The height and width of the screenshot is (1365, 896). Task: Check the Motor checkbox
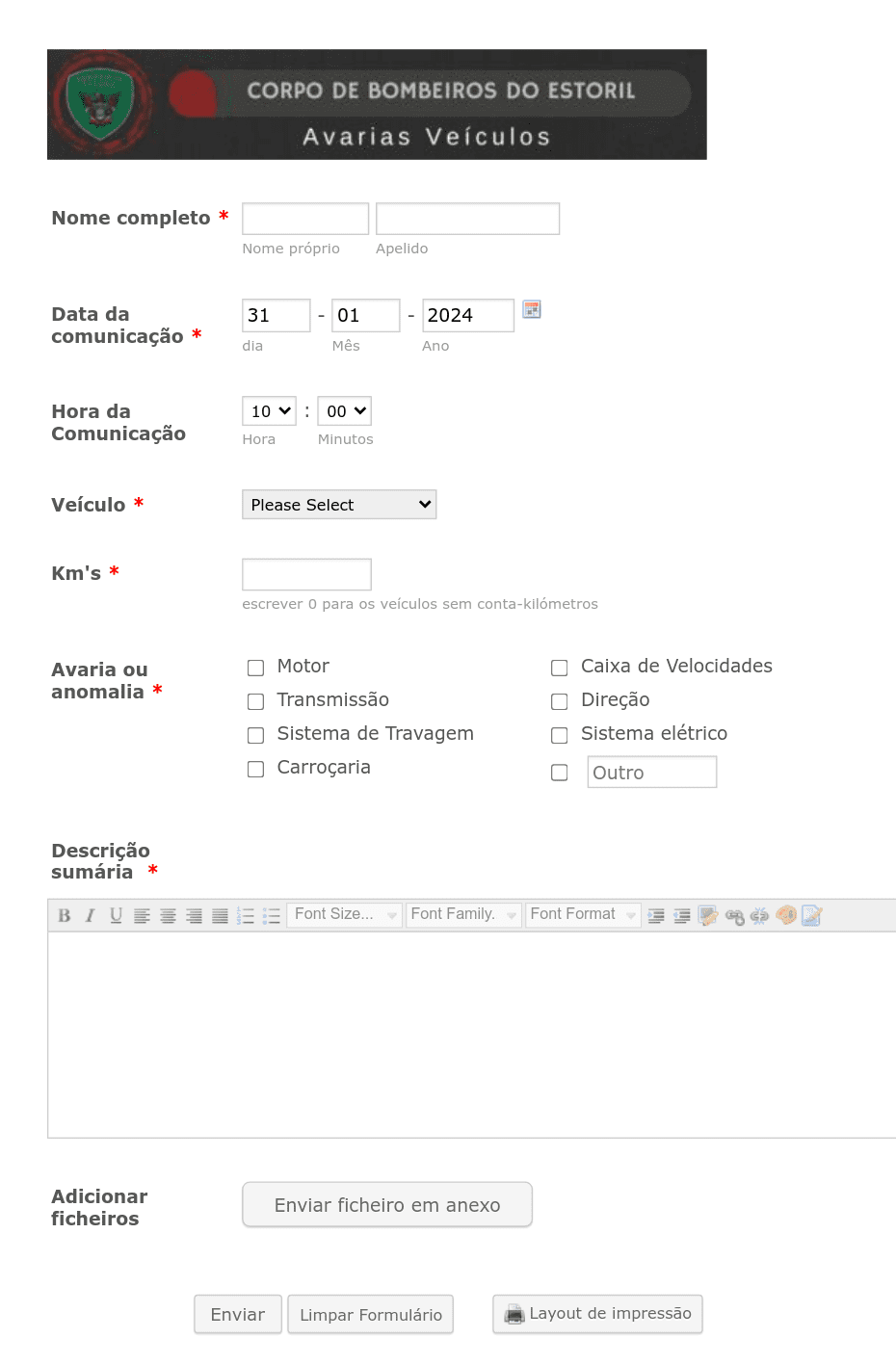(255, 668)
